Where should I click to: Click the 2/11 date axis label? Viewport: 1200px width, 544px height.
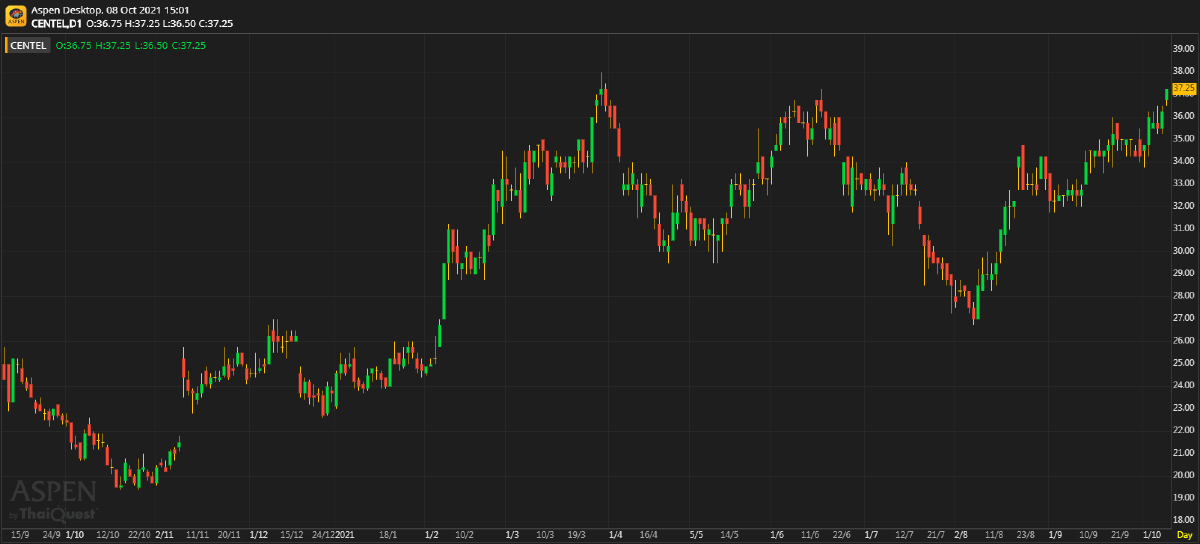click(x=165, y=535)
